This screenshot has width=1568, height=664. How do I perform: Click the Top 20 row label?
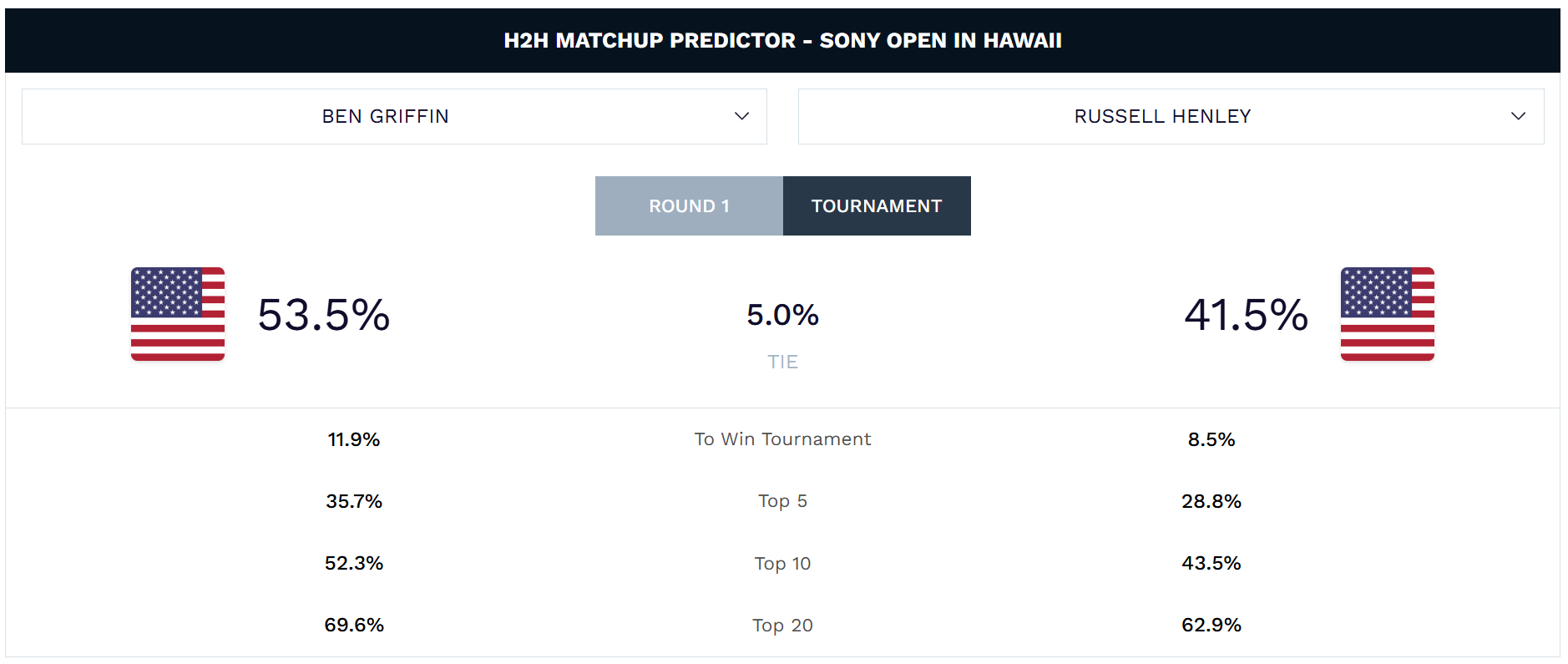[x=782, y=626]
